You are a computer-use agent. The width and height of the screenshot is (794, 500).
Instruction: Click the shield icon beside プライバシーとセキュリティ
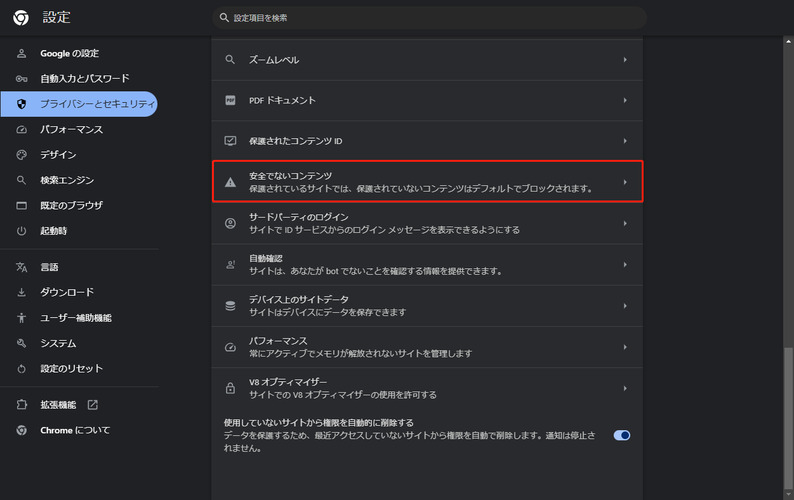point(21,104)
